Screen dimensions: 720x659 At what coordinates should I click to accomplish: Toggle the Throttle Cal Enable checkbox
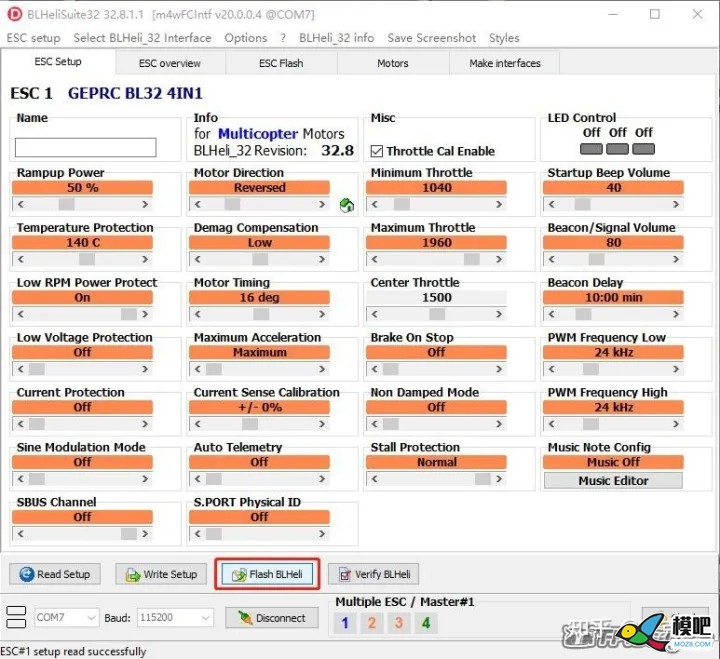point(377,151)
